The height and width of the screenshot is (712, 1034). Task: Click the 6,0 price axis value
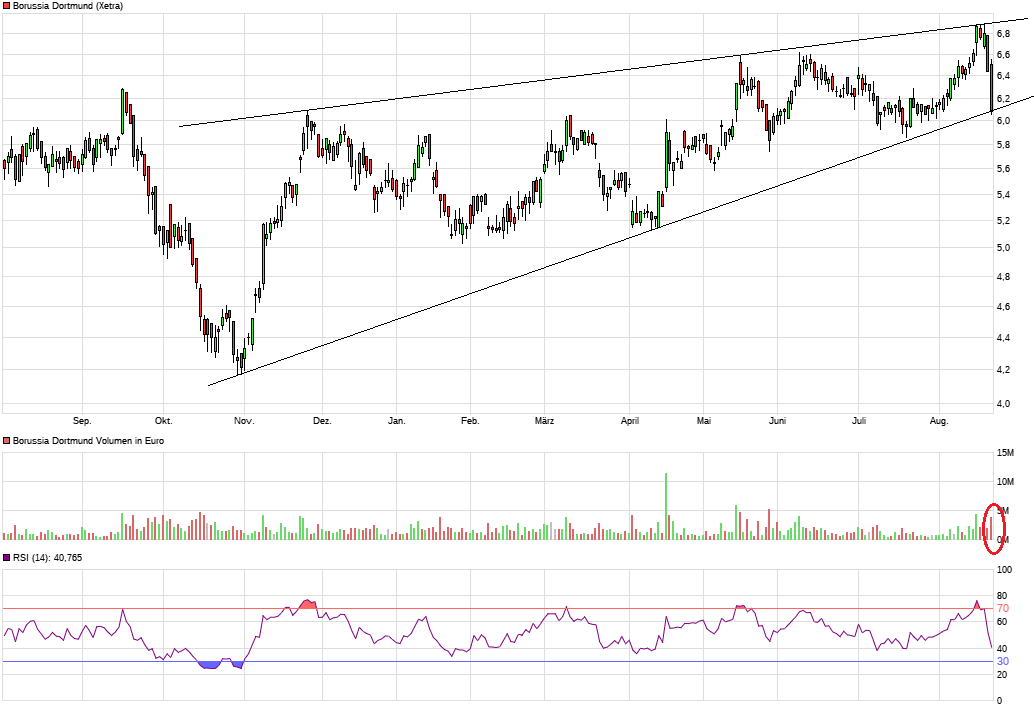(x=1003, y=121)
